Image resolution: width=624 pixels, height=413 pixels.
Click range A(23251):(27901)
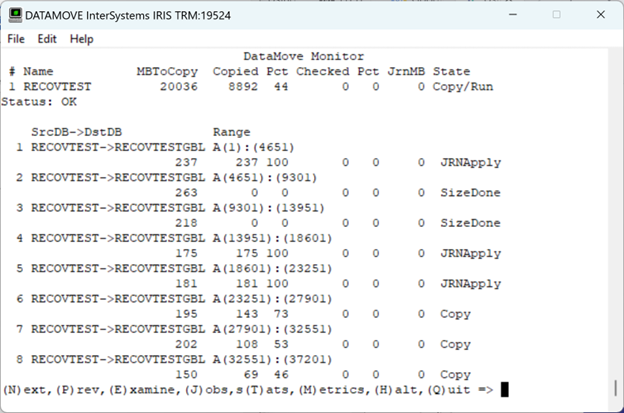pyautogui.click(x=272, y=299)
